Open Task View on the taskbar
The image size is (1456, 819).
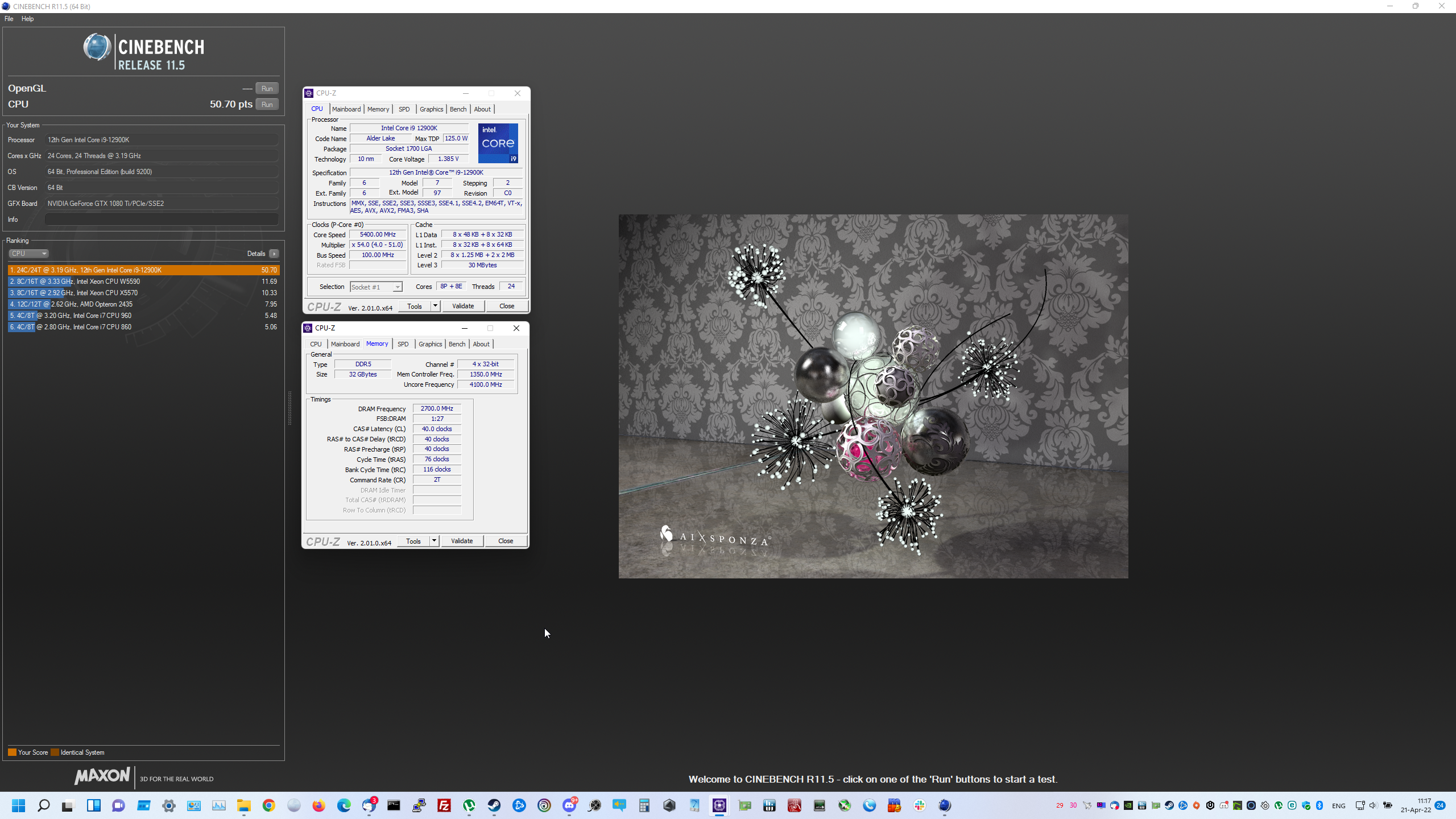click(x=68, y=805)
